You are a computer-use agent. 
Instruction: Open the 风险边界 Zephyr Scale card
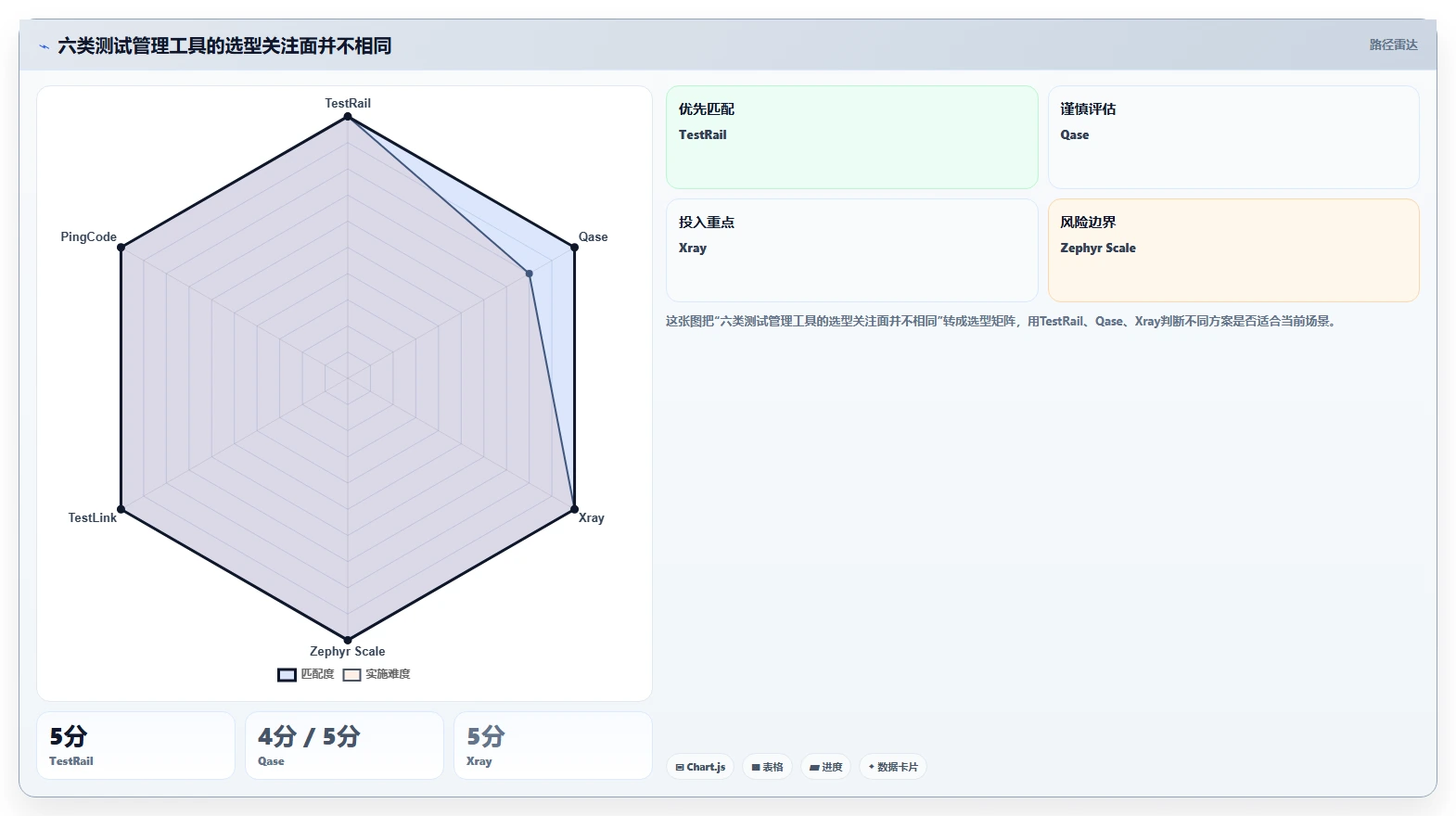[1233, 250]
